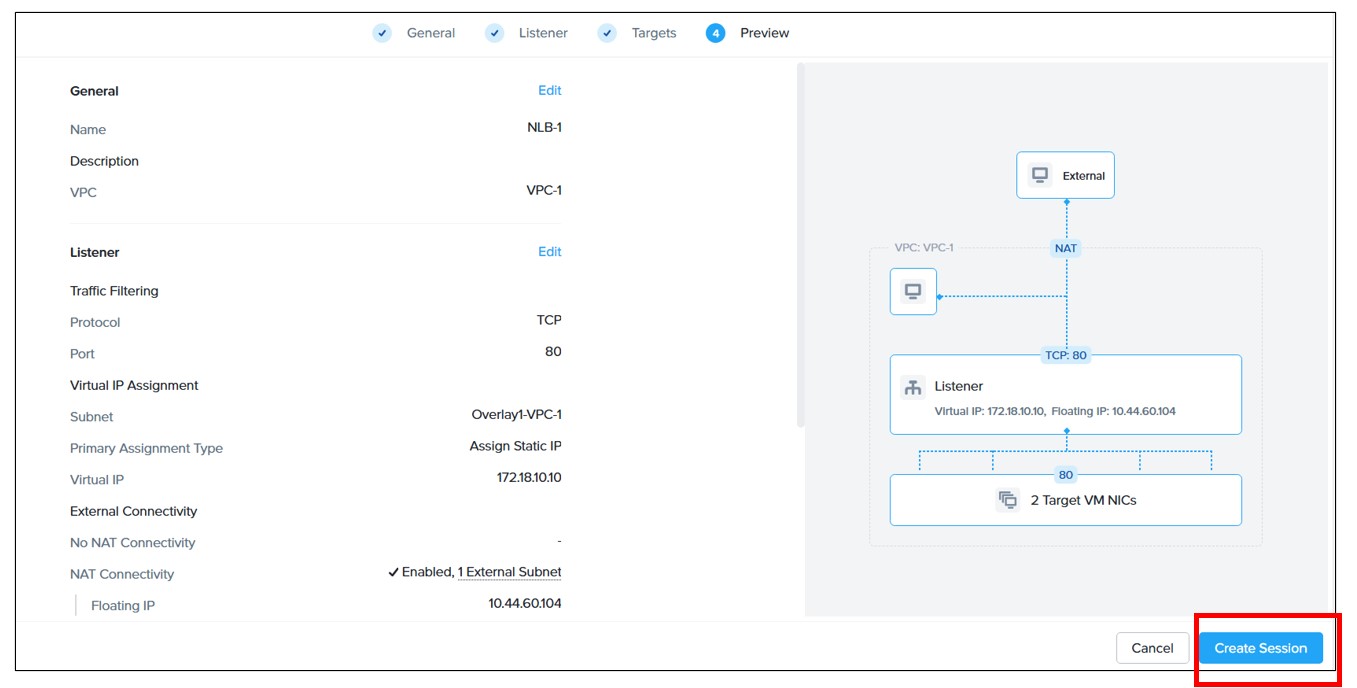Click the External node monitor icon
1357x688 pixels.
(x=1040, y=175)
